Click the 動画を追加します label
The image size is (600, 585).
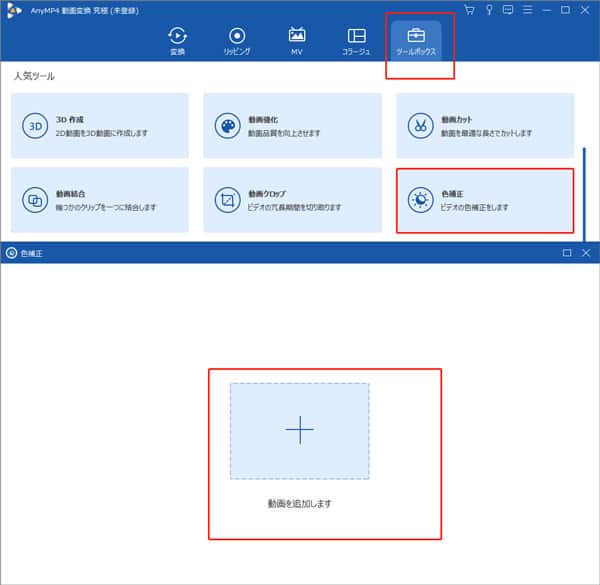pos(300,504)
